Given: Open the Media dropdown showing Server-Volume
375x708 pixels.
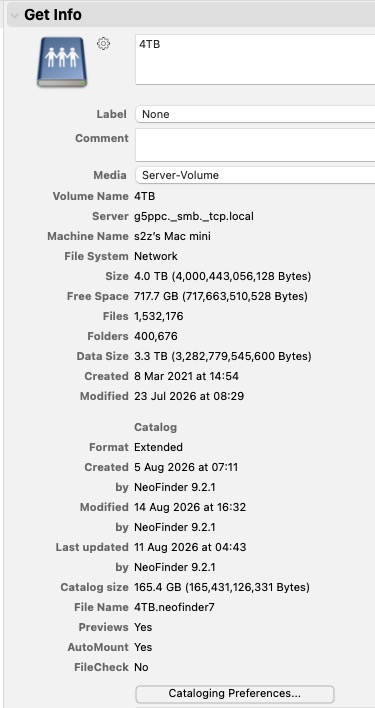Looking at the screenshot, I should [x=255, y=175].
